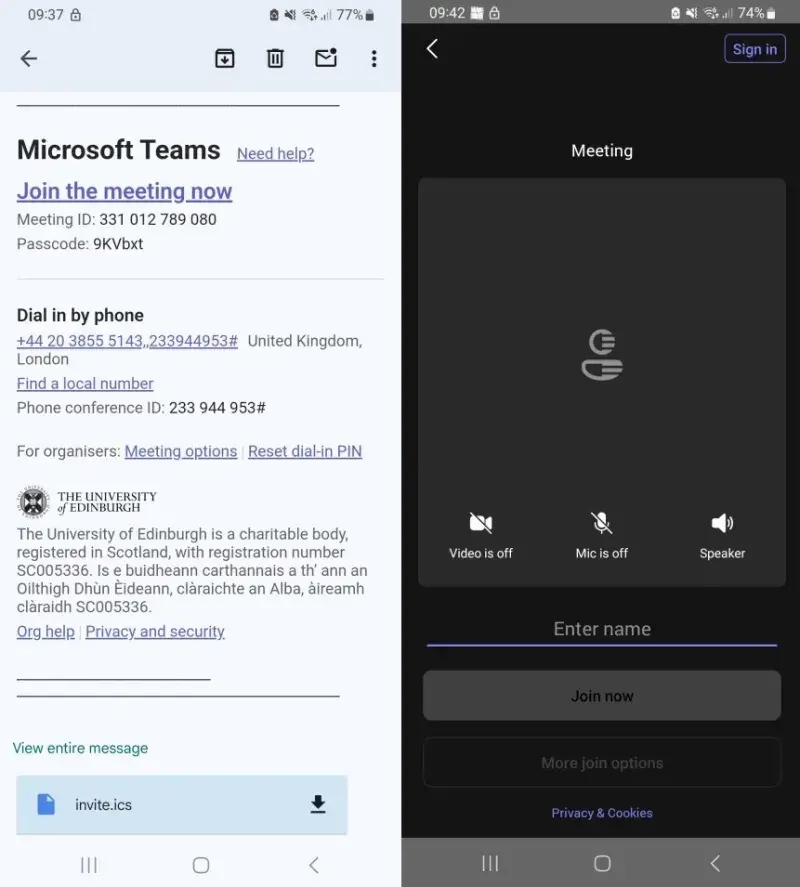Open the invite.ics file icon
Viewport: 800px width, 887px height.
[x=46, y=804]
